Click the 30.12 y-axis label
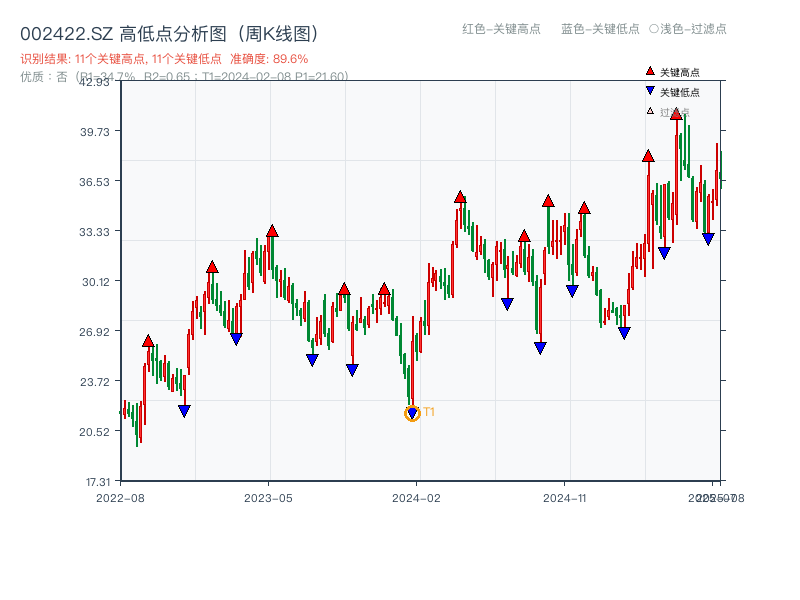The width and height of the screenshot is (800, 600). 96,282
